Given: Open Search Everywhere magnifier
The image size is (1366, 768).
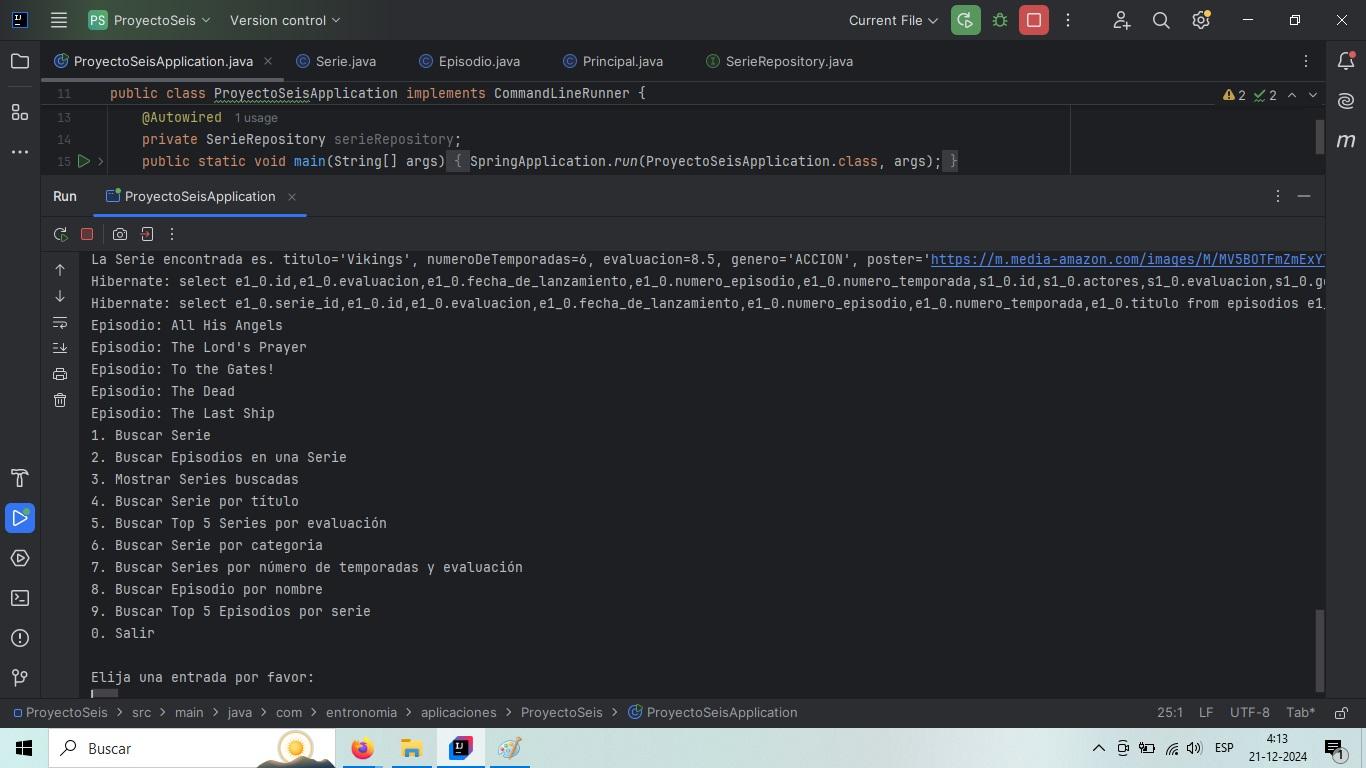Looking at the screenshot, I should tap(1161, 20).
